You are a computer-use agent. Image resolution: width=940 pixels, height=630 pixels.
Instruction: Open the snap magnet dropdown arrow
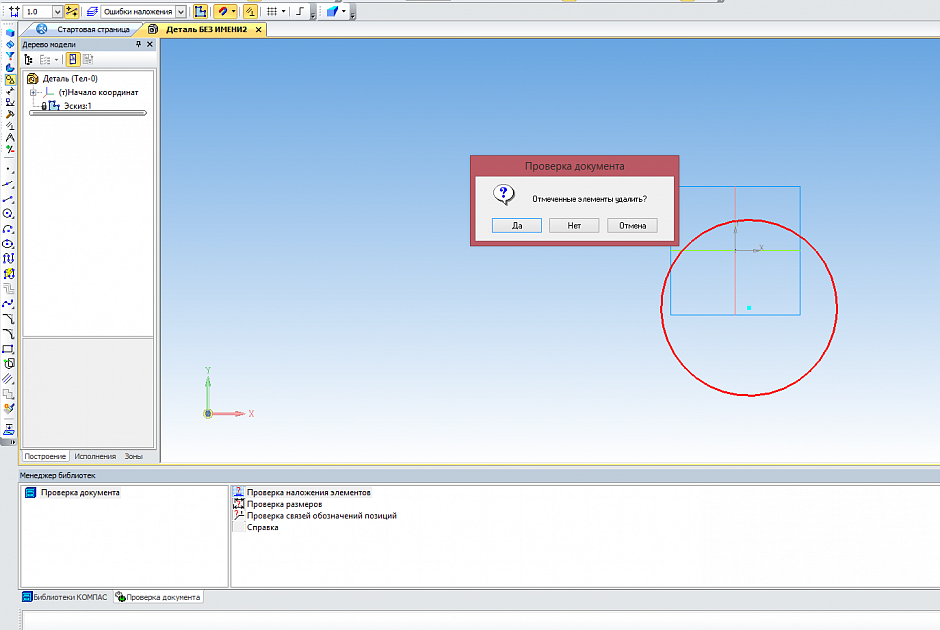(x=233, y=11)
